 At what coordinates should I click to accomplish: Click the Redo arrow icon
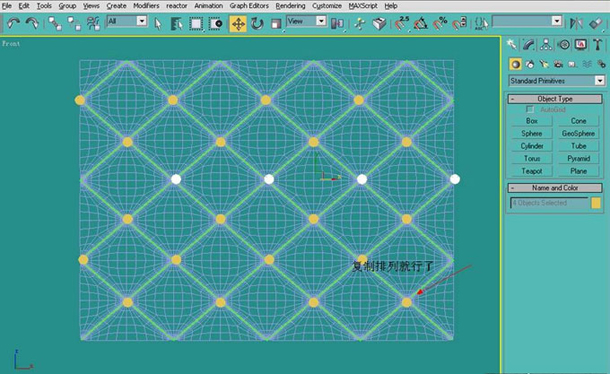click(32, 24)
